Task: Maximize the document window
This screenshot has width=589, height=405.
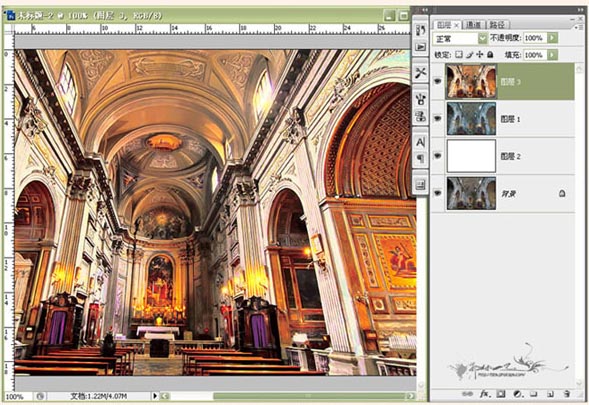Action: click(403, 16)
